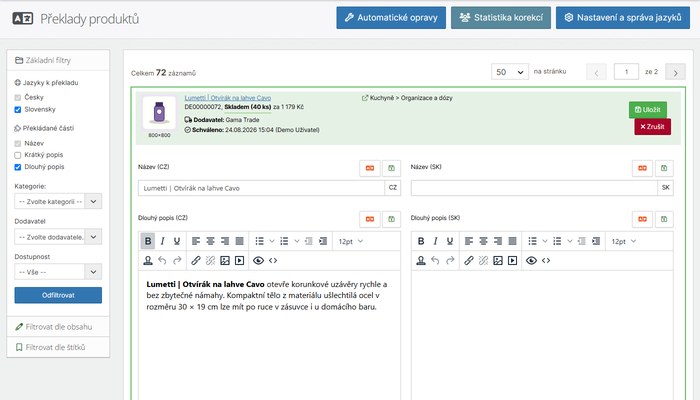Screen dimensions: 700x400
Task: Click the product thumbnail image
Action: point(159,112)
